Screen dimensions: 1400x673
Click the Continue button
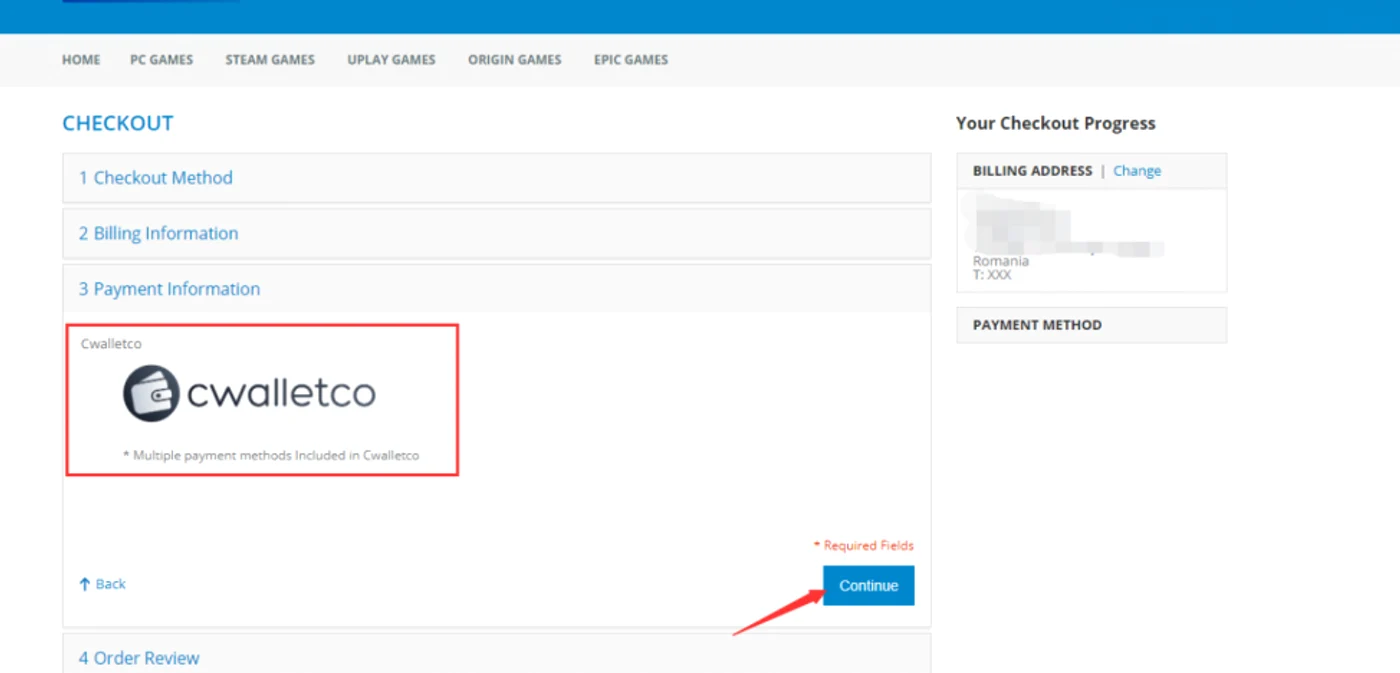[x=868, y=586]
